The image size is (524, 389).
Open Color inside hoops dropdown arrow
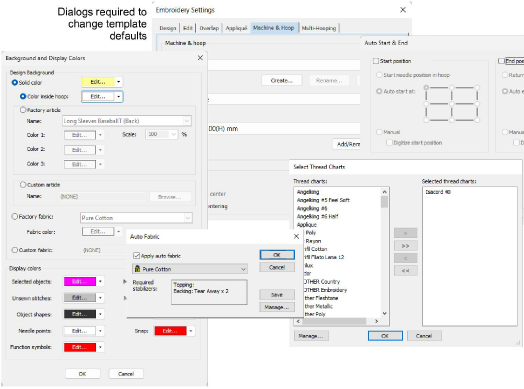point(119,97)
